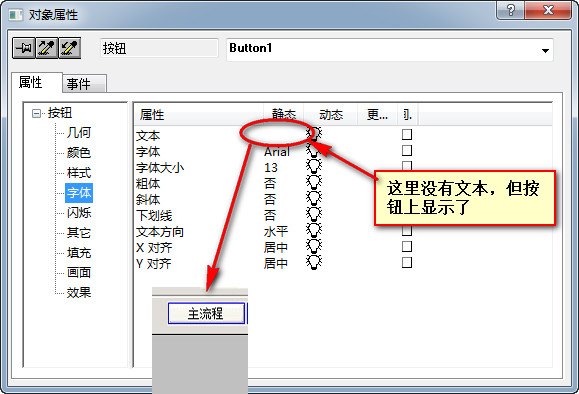This screenshot has height=394, width=579.
Task: Click the 静态 column header
Action: coord(284,115)
